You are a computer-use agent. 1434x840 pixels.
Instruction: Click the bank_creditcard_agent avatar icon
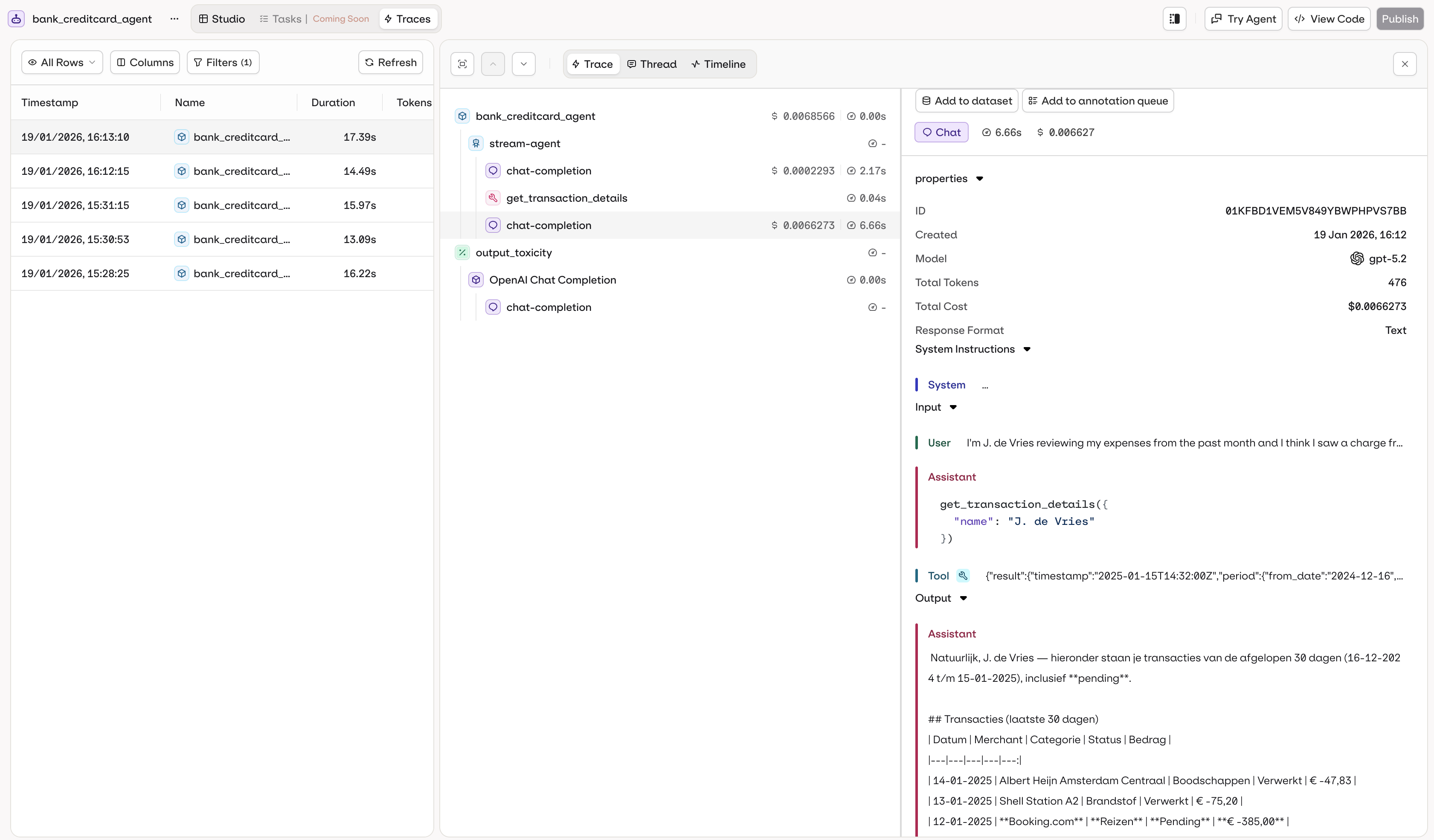[16, 19]
